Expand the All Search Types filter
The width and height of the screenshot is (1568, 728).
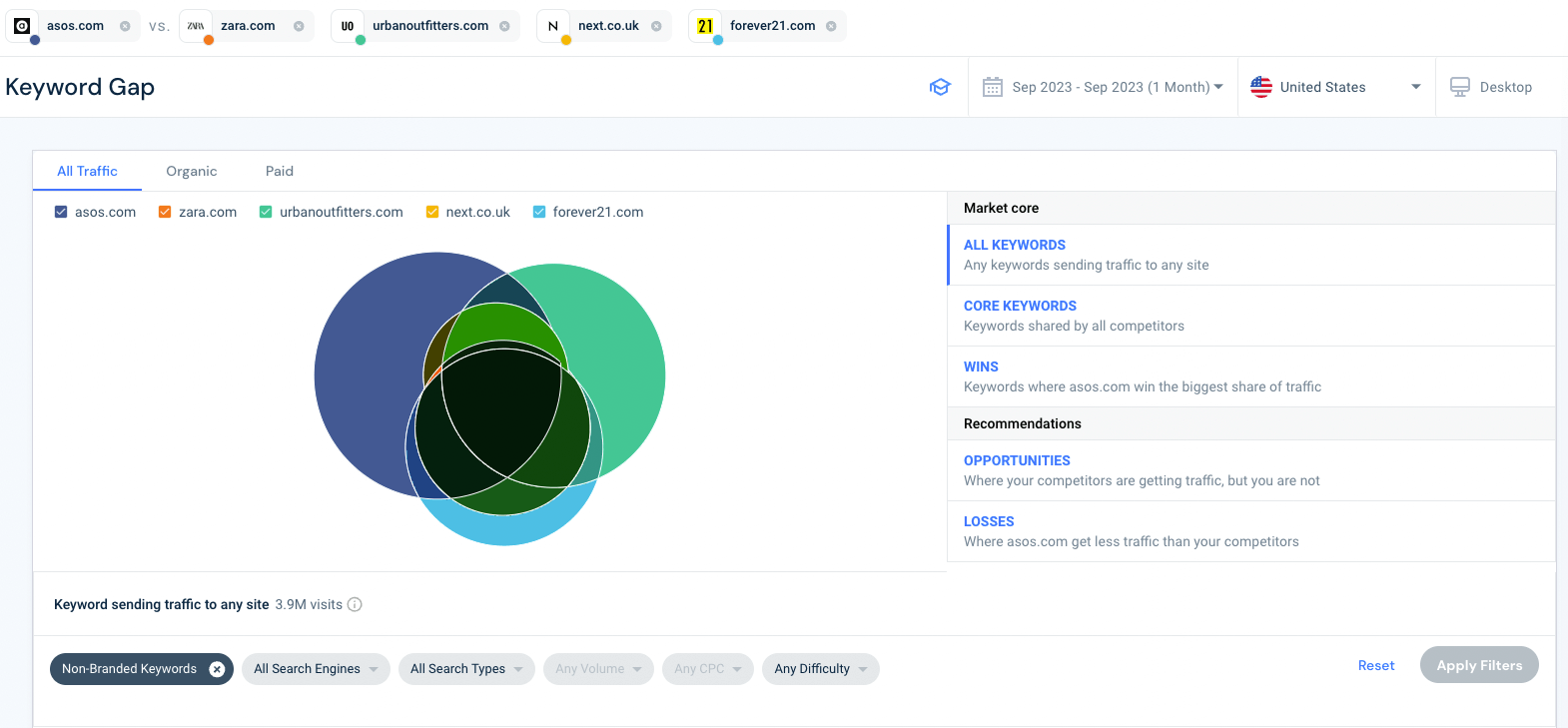click(x=466, y=669)
